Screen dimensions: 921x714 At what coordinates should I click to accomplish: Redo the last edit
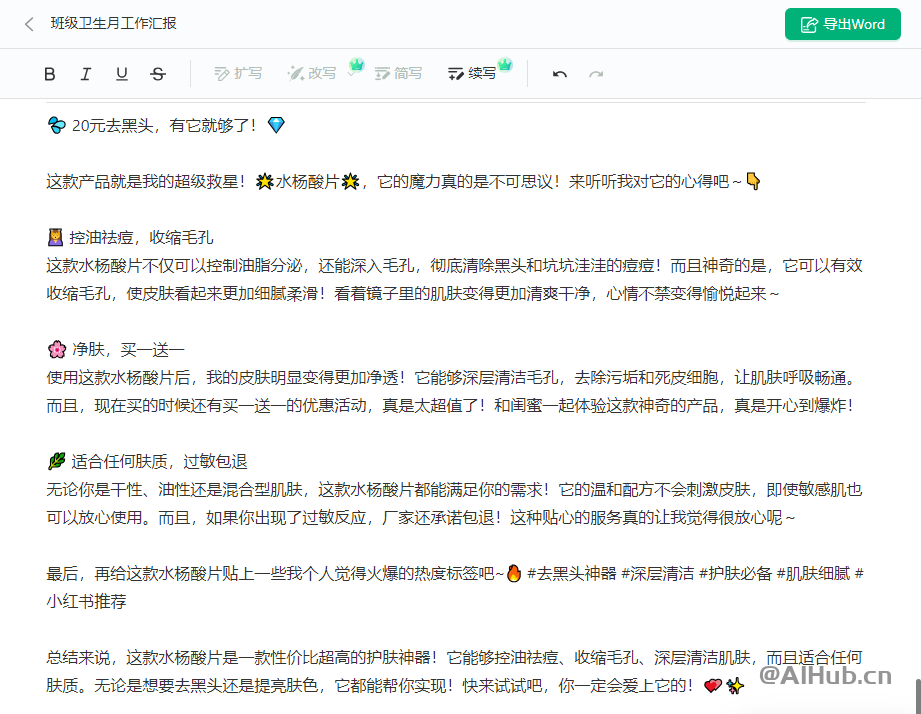[x=596, y=74]
